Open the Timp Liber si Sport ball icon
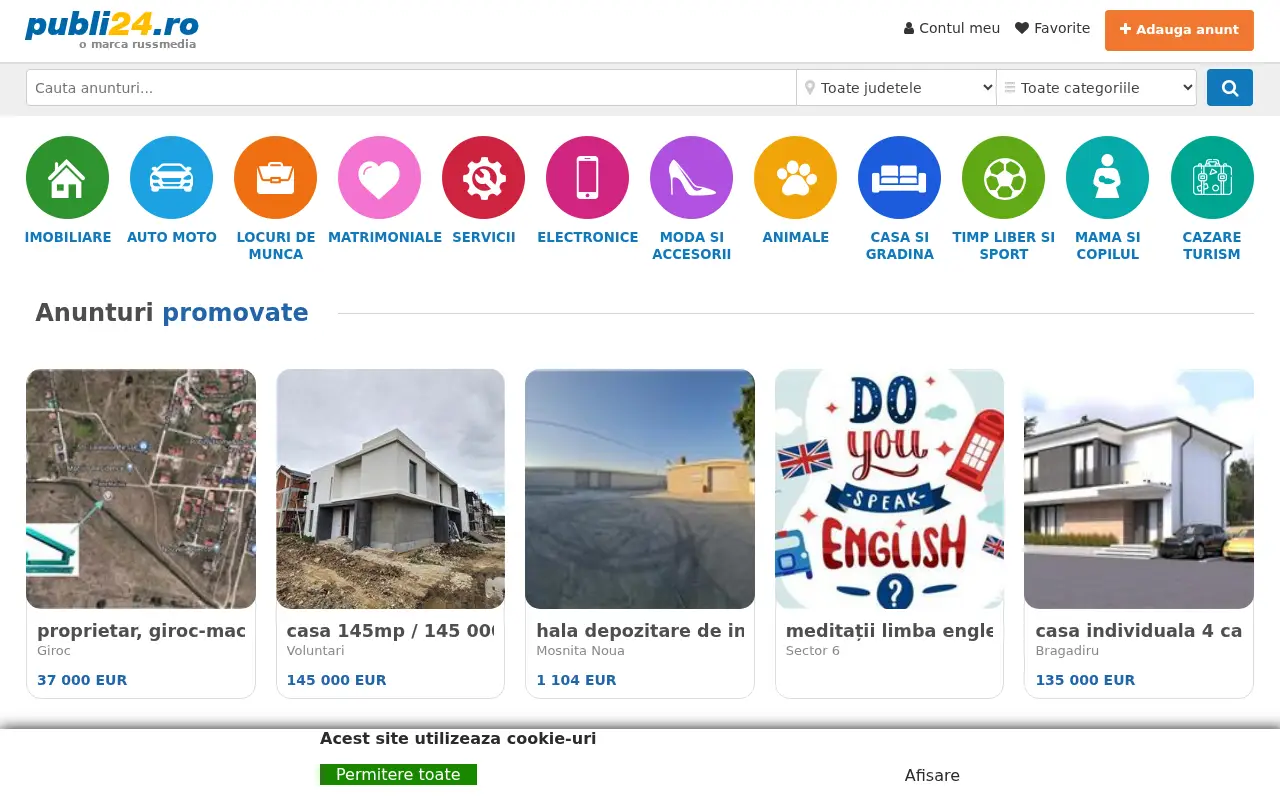Image resolution: width=1280 pixels, height=800 pixels. coord(1003,178)
